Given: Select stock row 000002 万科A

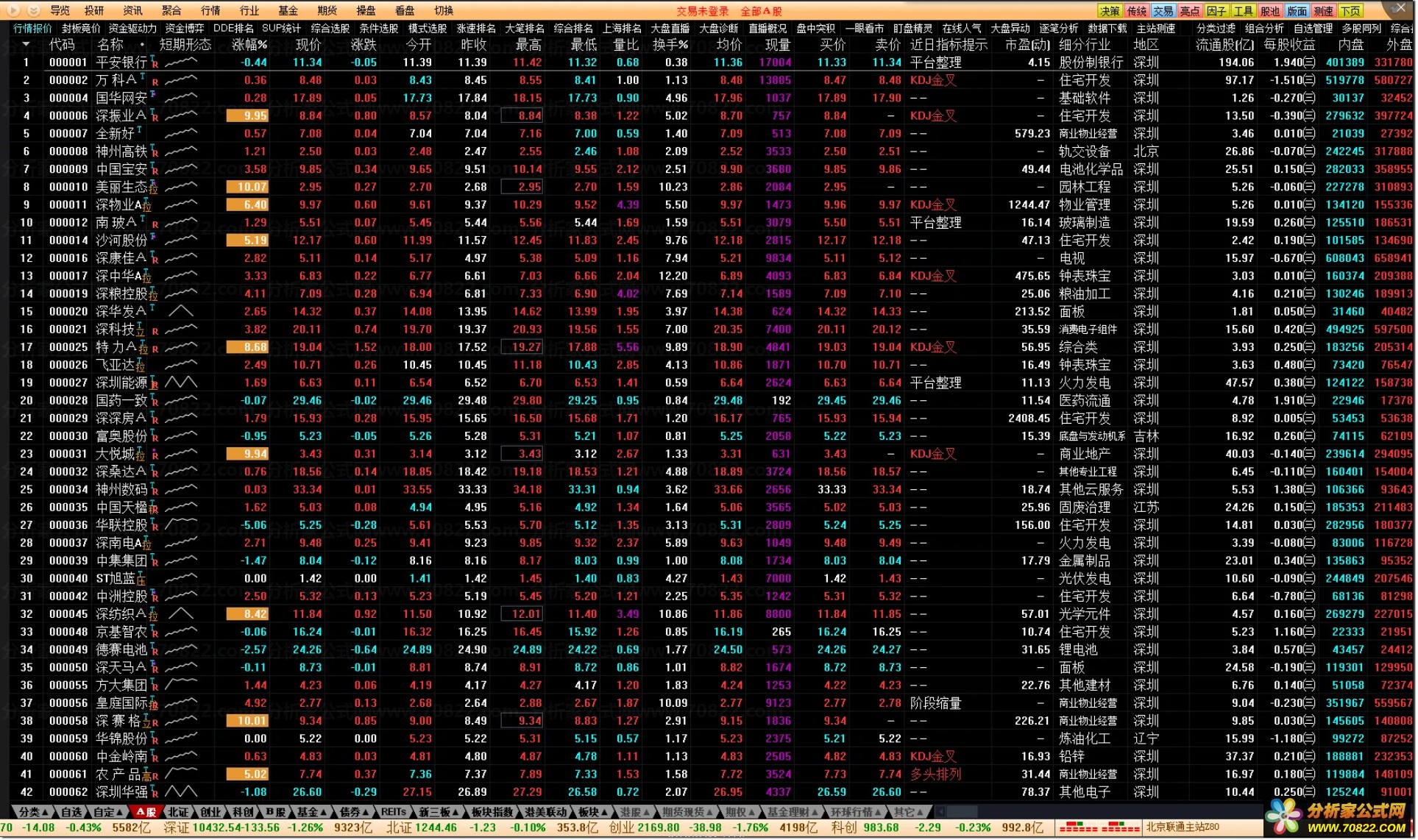Looking at the screenshot, I should point(710,80).
